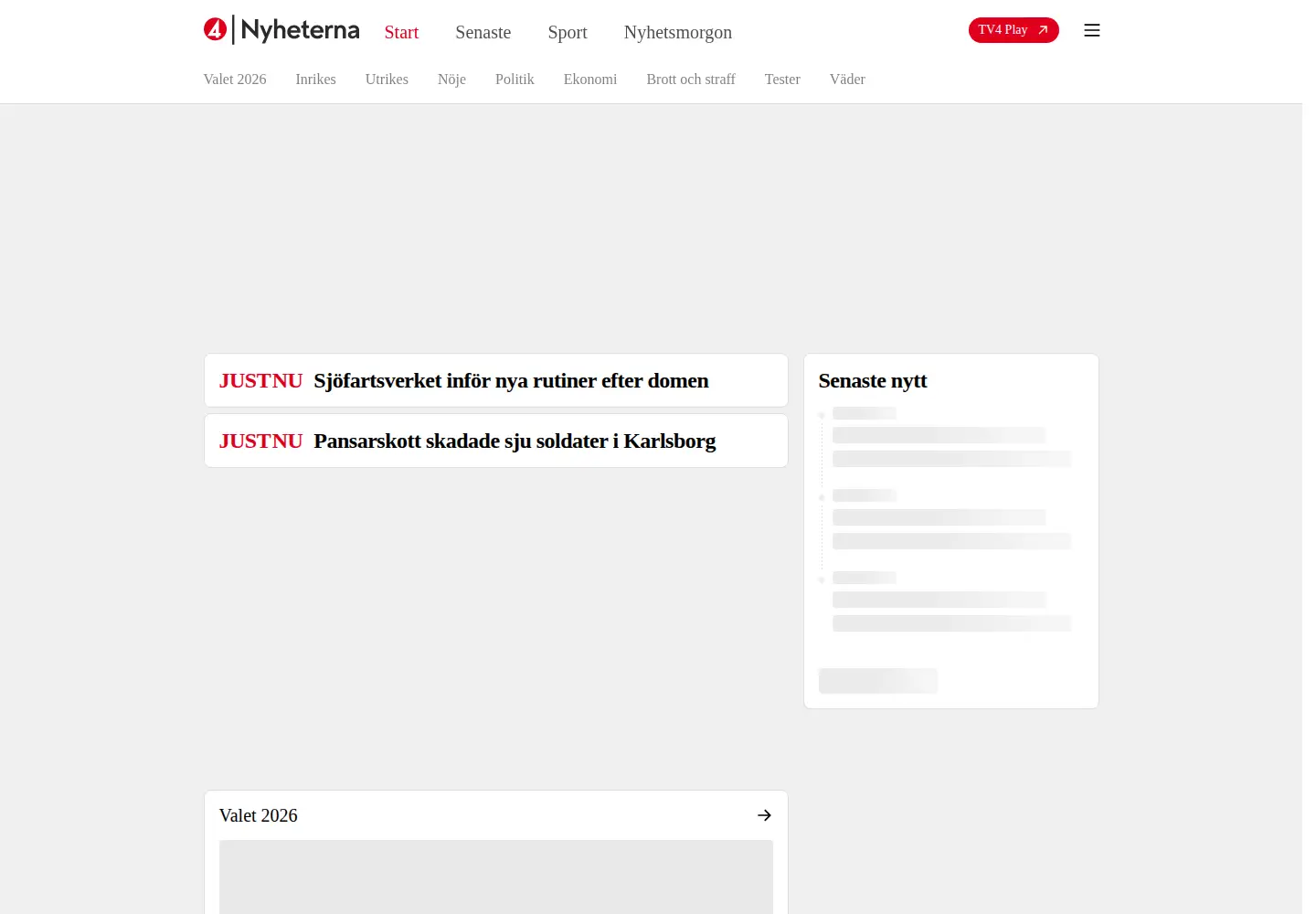View the Ekonomi category
The width and height of the screenshot is (1316, 914).
click(590, 80)
